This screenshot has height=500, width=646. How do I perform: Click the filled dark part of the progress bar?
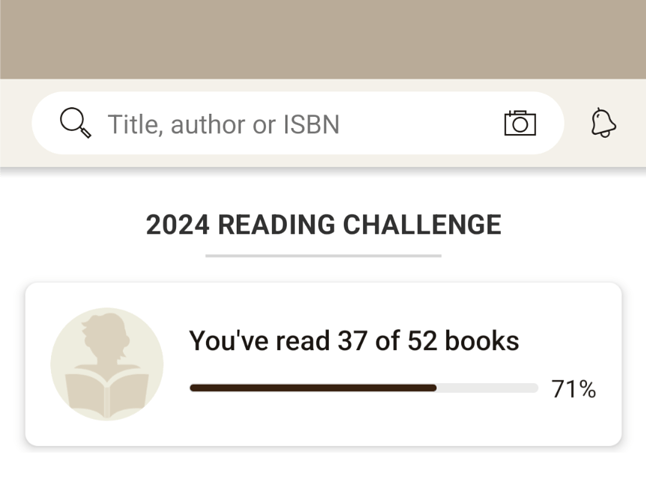pyautogui.click(x=313, y=388)
